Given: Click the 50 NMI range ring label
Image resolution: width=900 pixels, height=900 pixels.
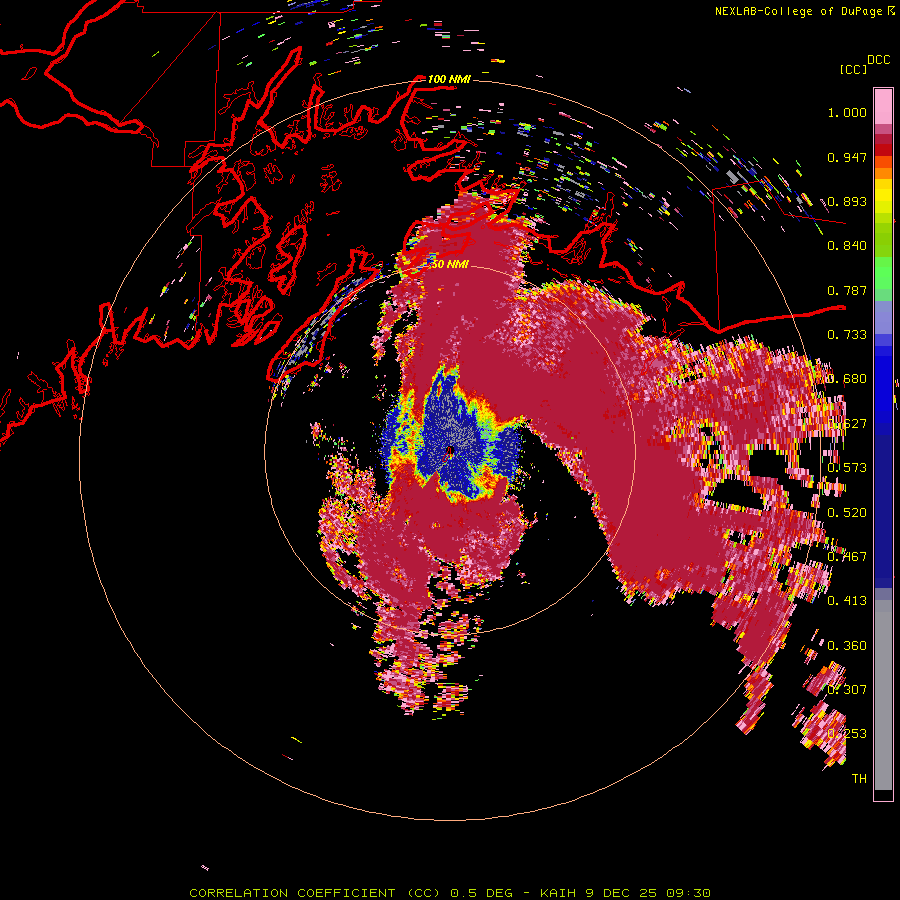Looking at the screenshot, I should [x=449, y=264].
